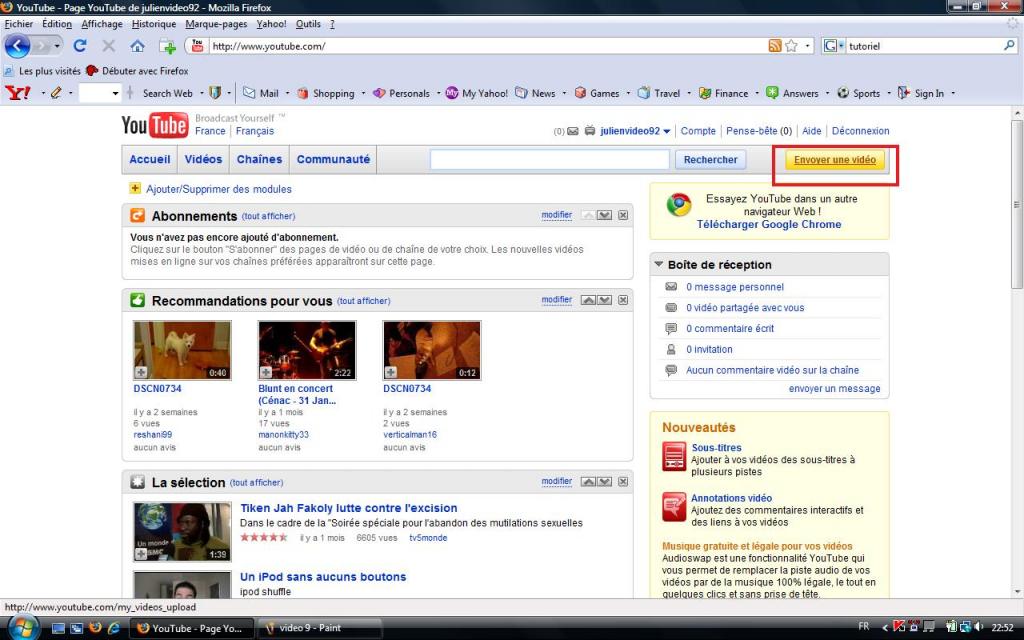Viewport: 1024px width, 640px height.
Task: Open Personals on the Yahoo toolbar
Action: [401, 93]
